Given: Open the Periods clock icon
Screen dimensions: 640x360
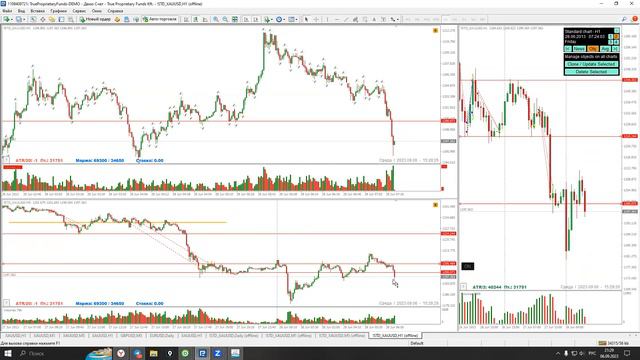Looking at the screenshot, I should pos(279,19).
